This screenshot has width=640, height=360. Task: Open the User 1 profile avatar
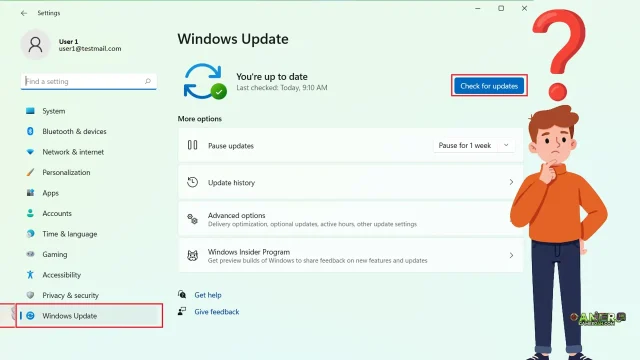[x=36, y=44]
